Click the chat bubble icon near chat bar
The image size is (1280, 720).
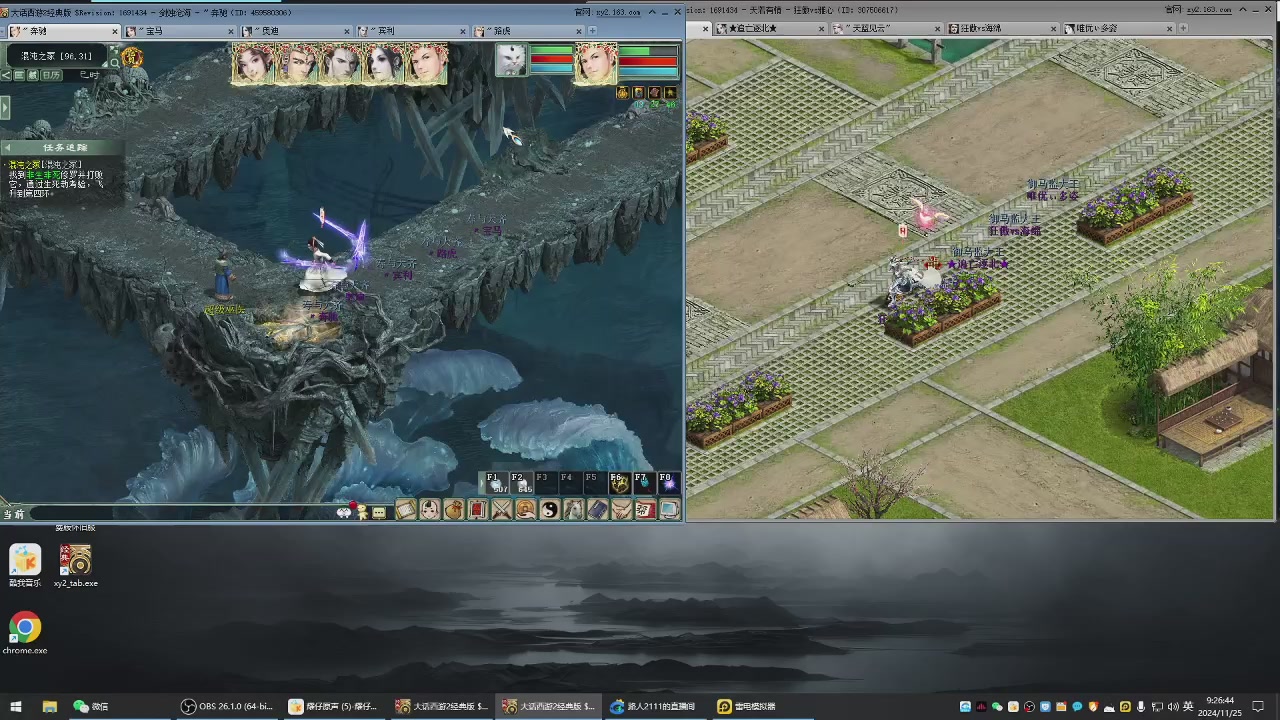pyautogui.click(x=378, y=512)
